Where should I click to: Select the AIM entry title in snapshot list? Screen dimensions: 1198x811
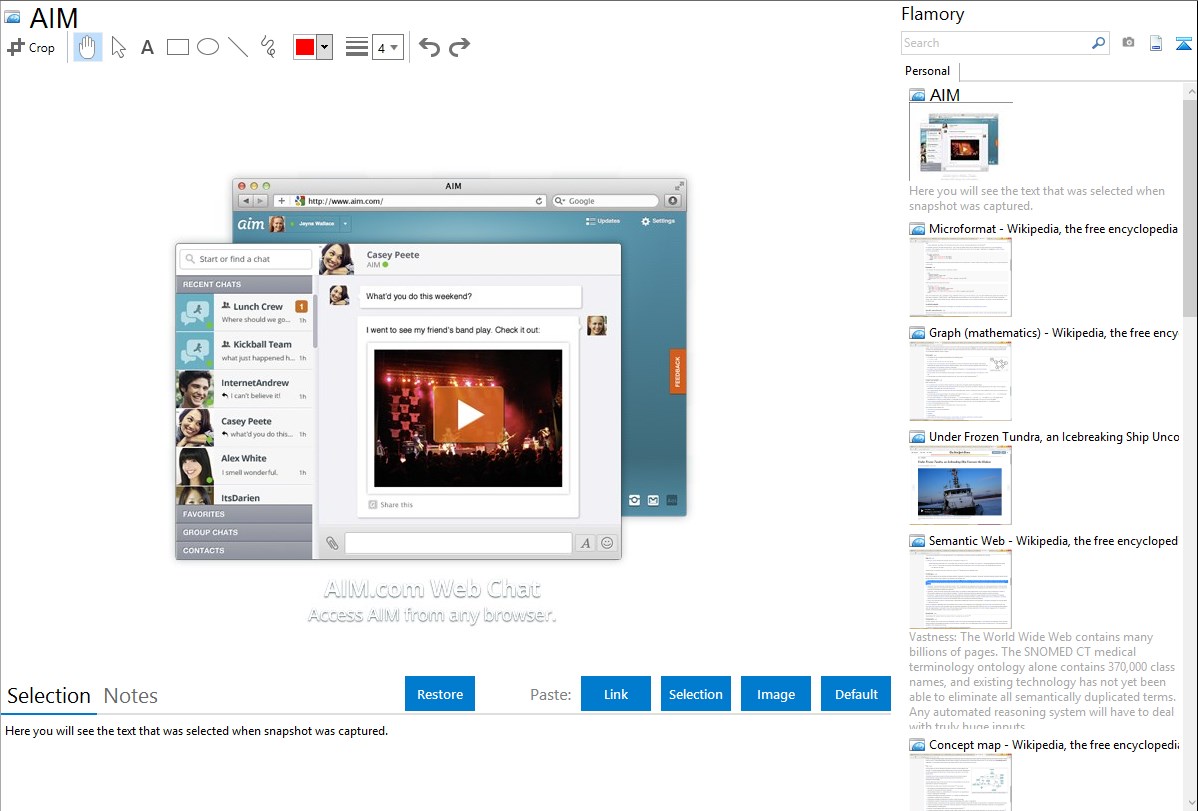point(944,95)
